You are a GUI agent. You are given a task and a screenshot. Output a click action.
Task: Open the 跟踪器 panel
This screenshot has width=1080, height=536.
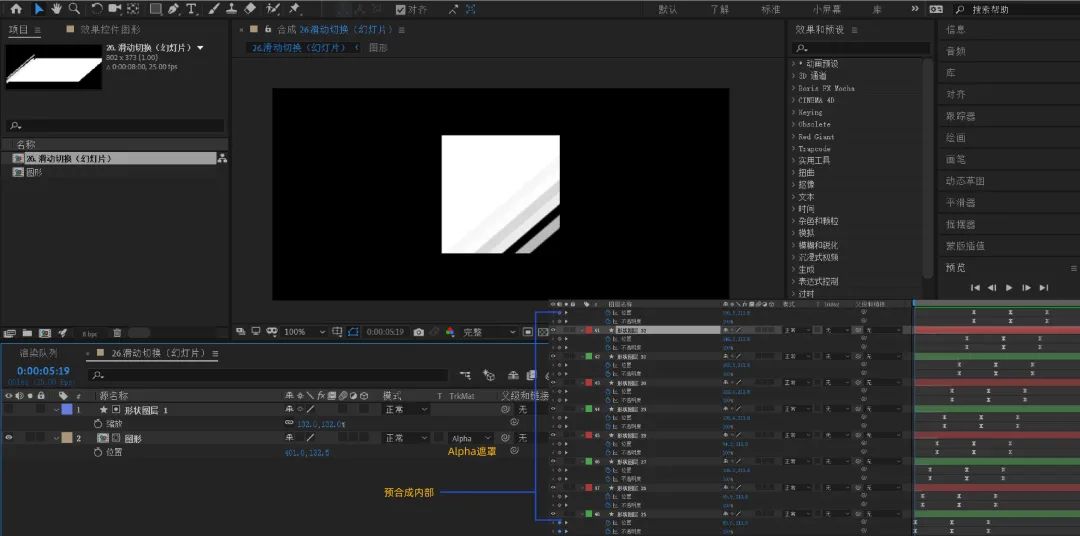click(x=960, y=116)
